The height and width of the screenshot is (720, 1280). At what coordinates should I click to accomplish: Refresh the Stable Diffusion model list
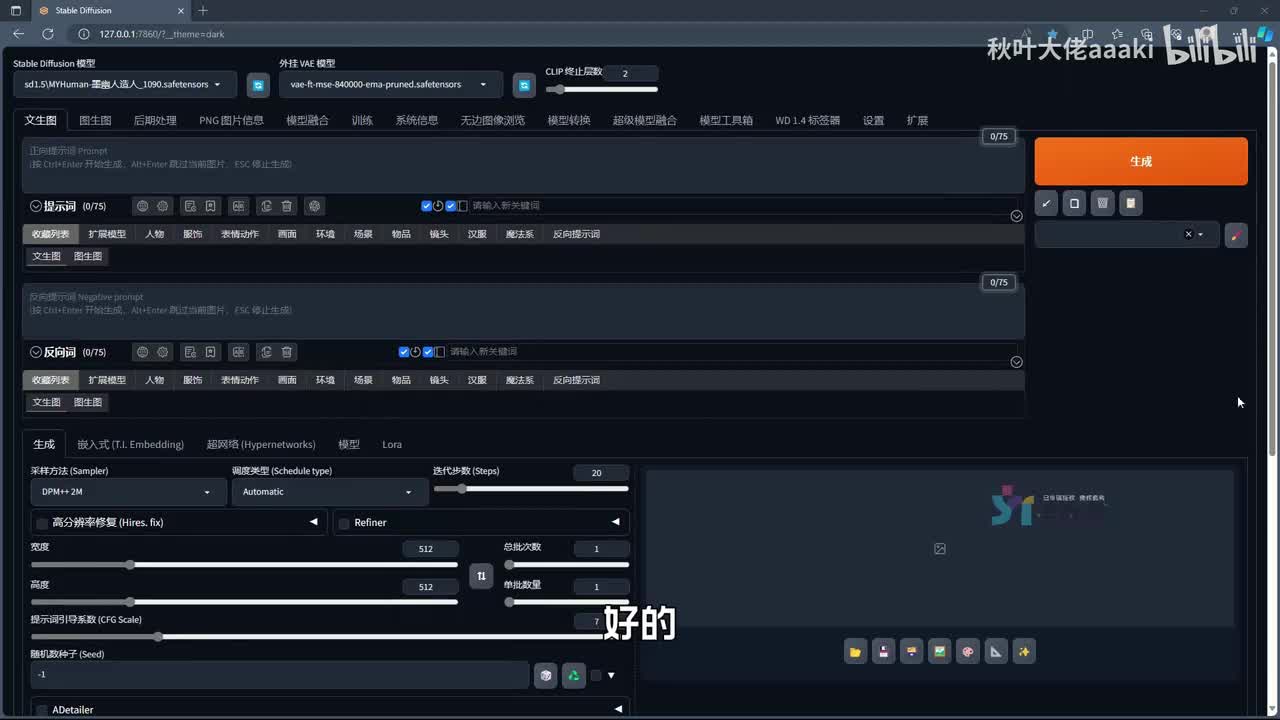(258, 85)
